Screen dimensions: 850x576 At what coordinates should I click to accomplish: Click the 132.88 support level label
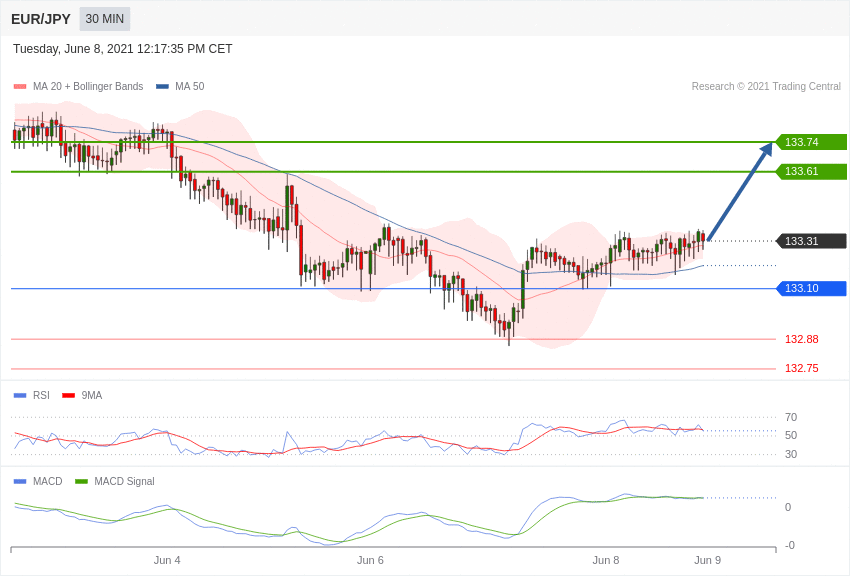coord(802,339)
